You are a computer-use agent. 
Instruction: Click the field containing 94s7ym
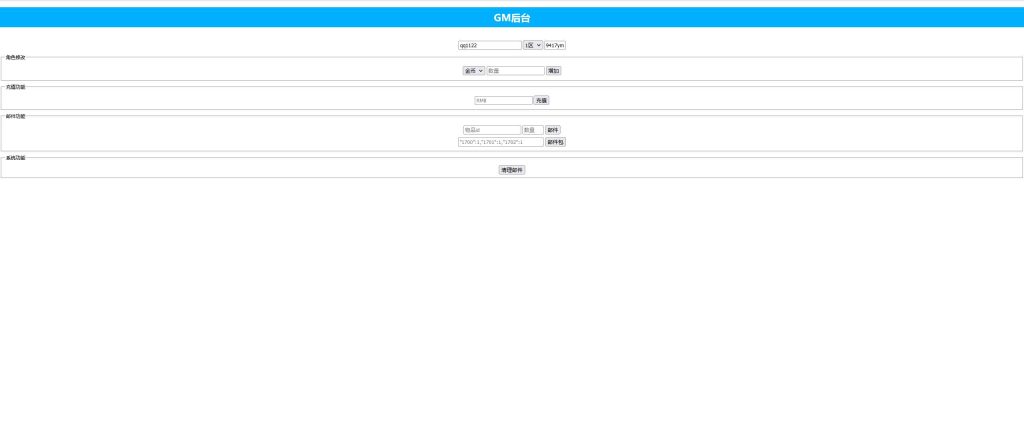tap(555, 45)
